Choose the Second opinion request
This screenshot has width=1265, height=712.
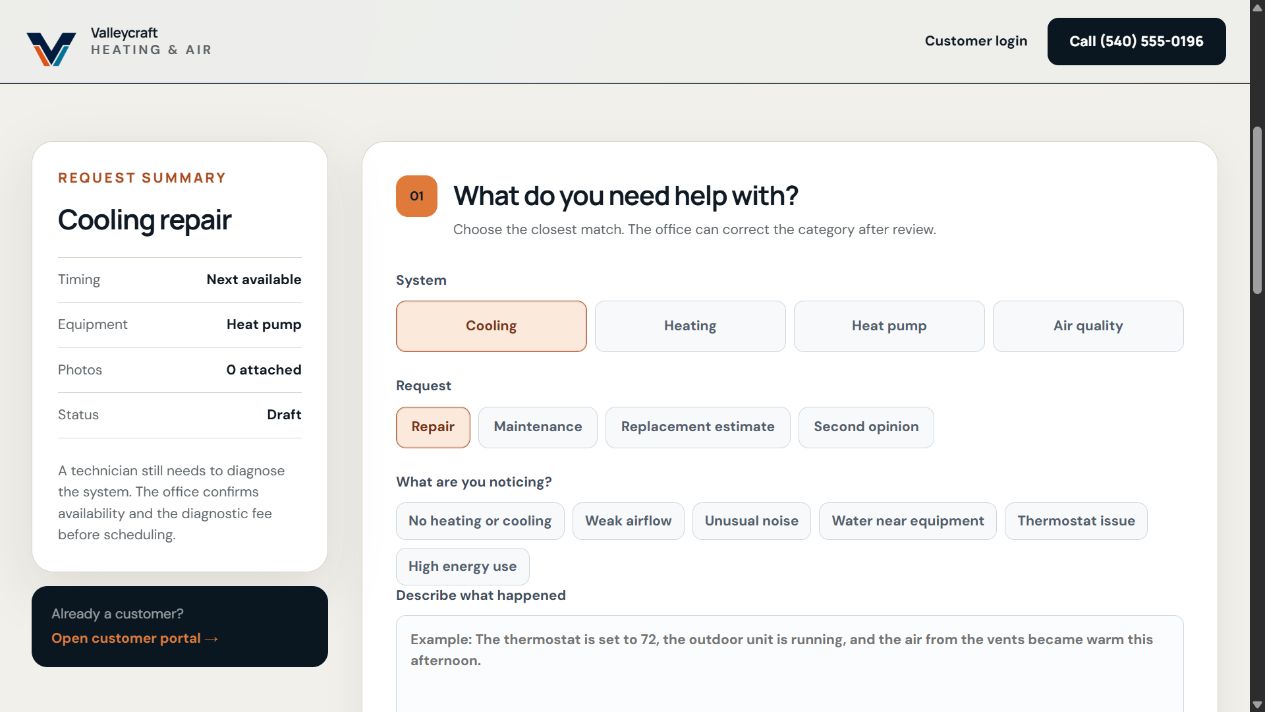[866, 427]
